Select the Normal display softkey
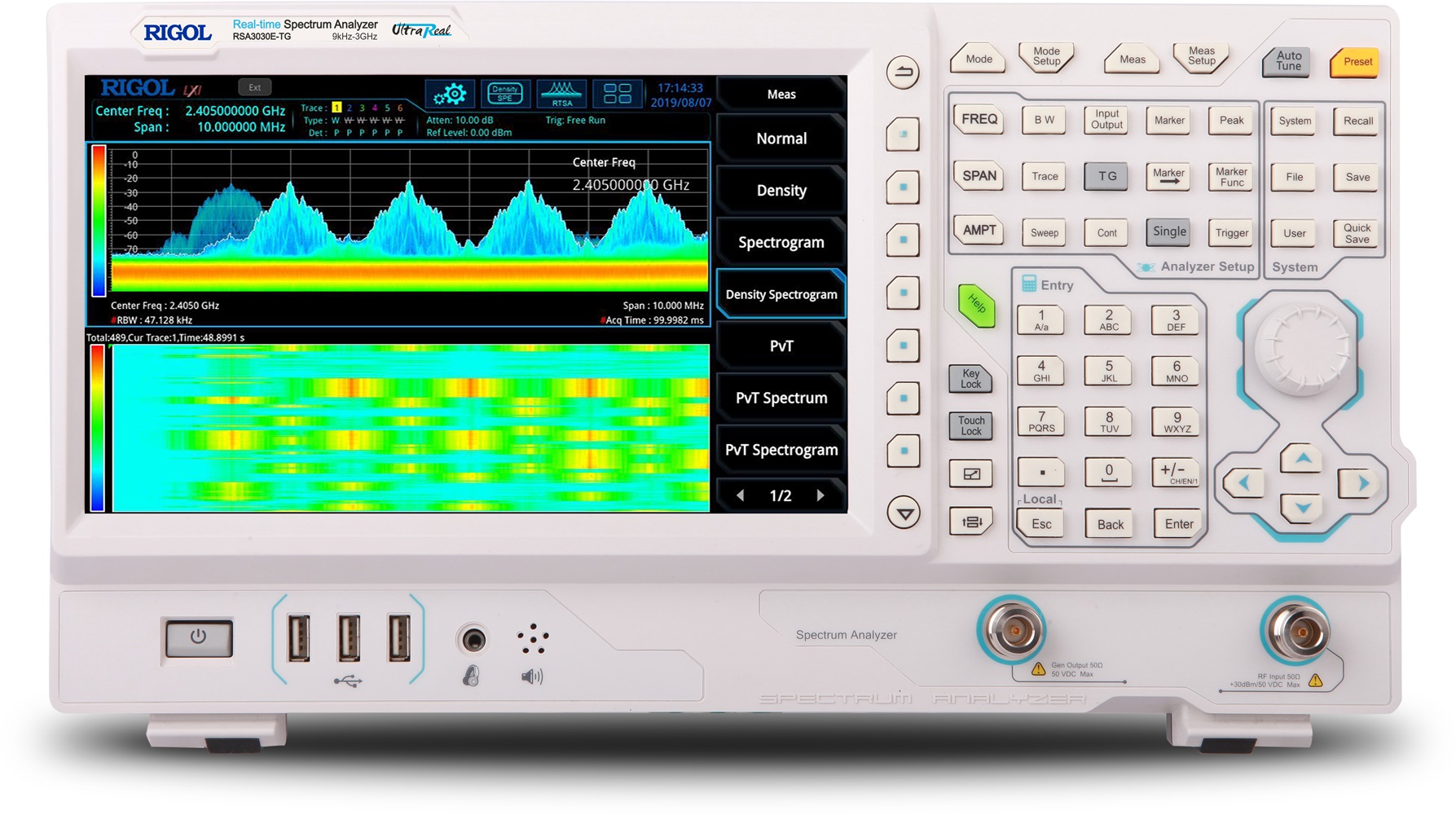The width and height of the screenshot is (1456, 815). (x=780, y=139)
